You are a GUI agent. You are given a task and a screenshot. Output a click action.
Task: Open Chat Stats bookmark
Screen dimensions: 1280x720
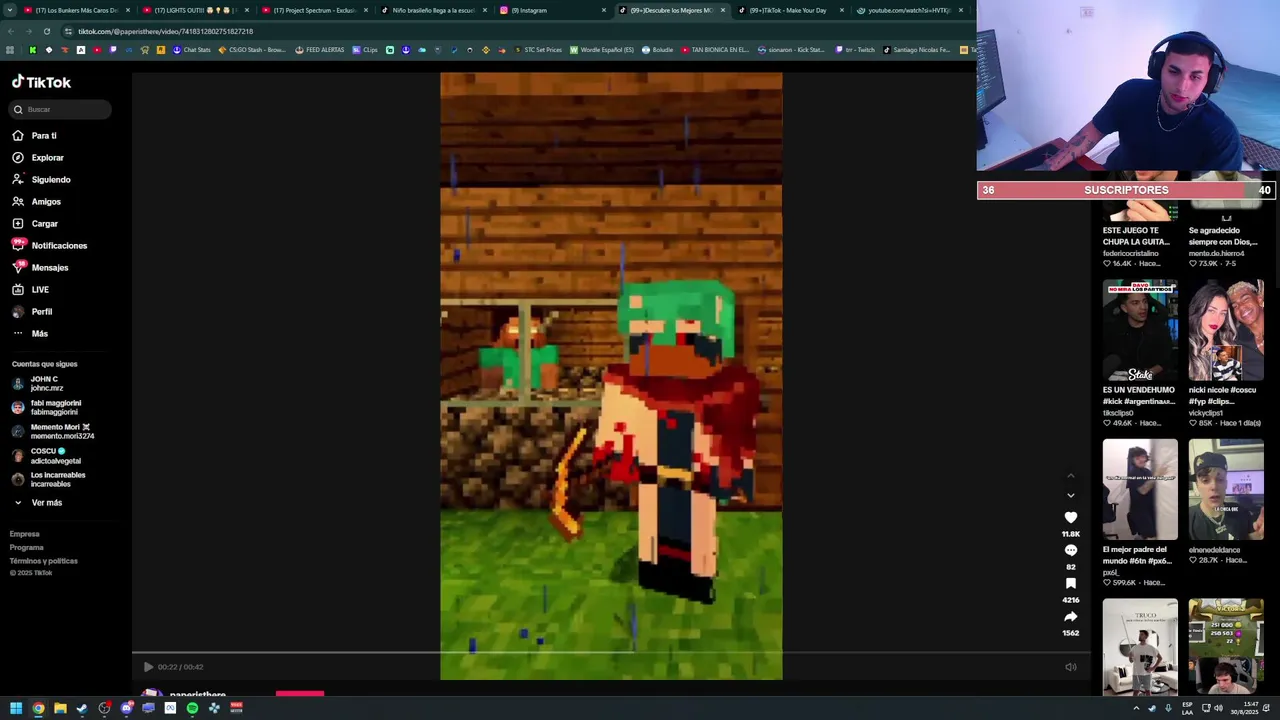192,50
